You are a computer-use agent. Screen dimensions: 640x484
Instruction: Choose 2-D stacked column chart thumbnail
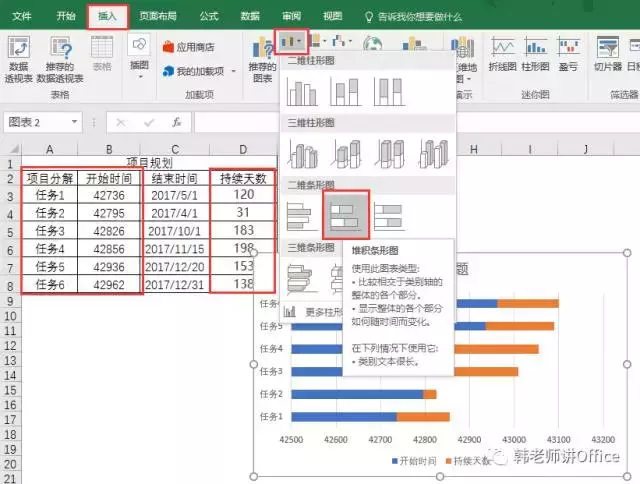[x=346, y=92]
